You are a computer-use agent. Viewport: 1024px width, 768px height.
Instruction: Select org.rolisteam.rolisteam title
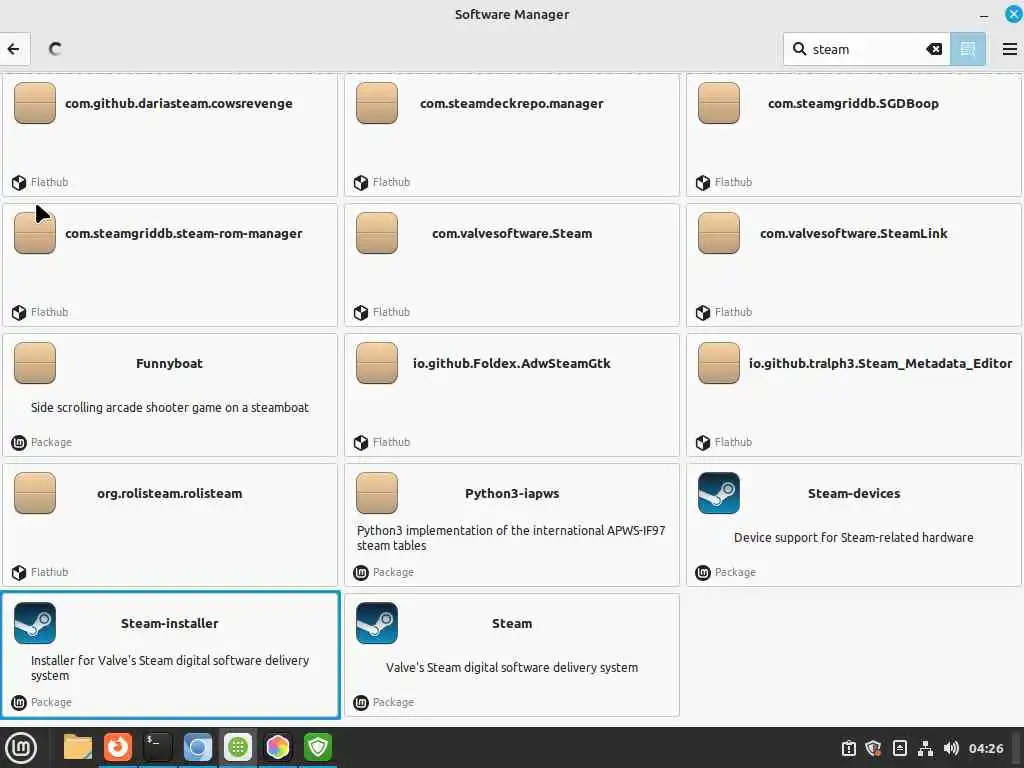coord(170,494)
